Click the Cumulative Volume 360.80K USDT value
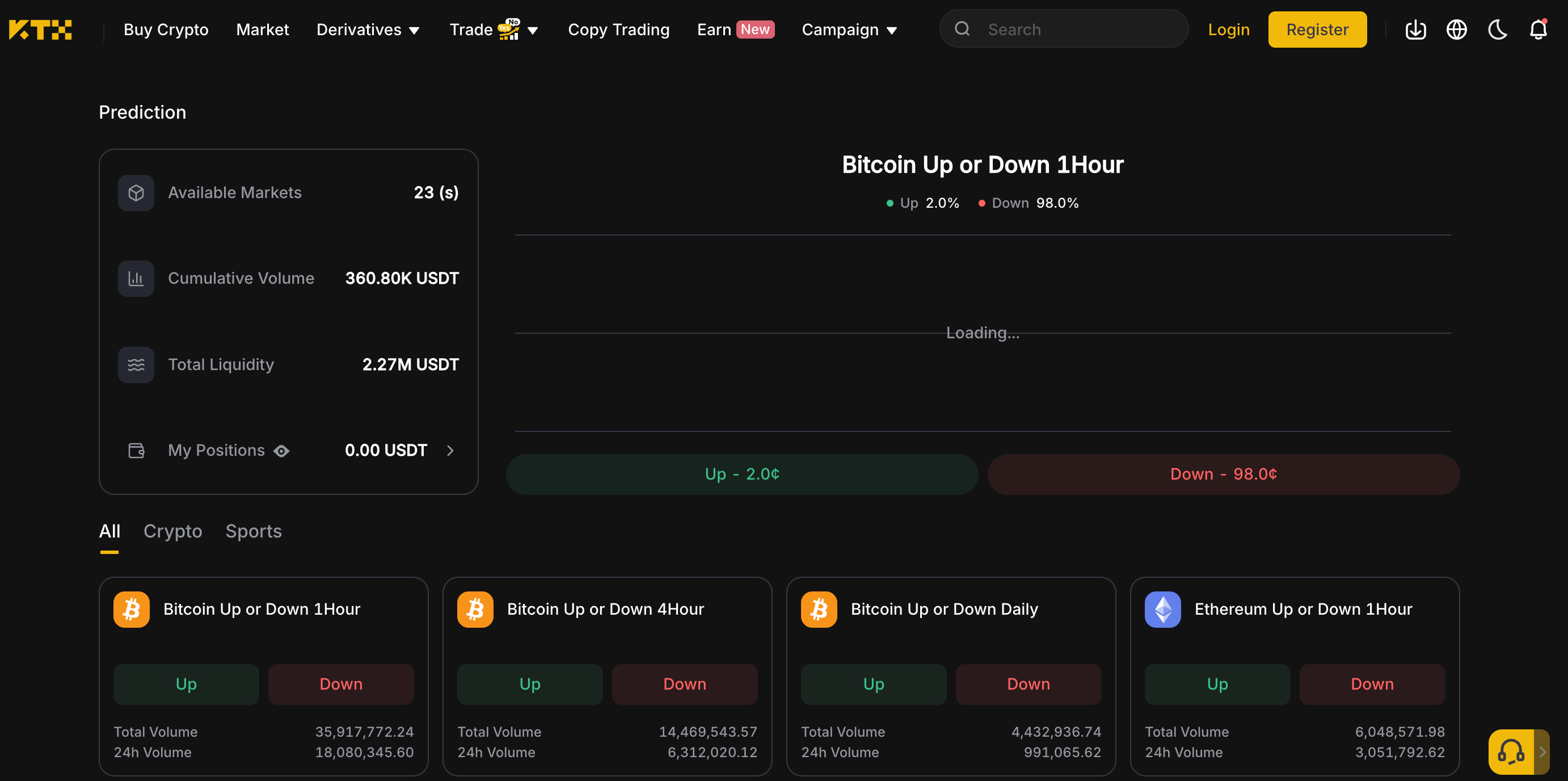 click(402, 279)
